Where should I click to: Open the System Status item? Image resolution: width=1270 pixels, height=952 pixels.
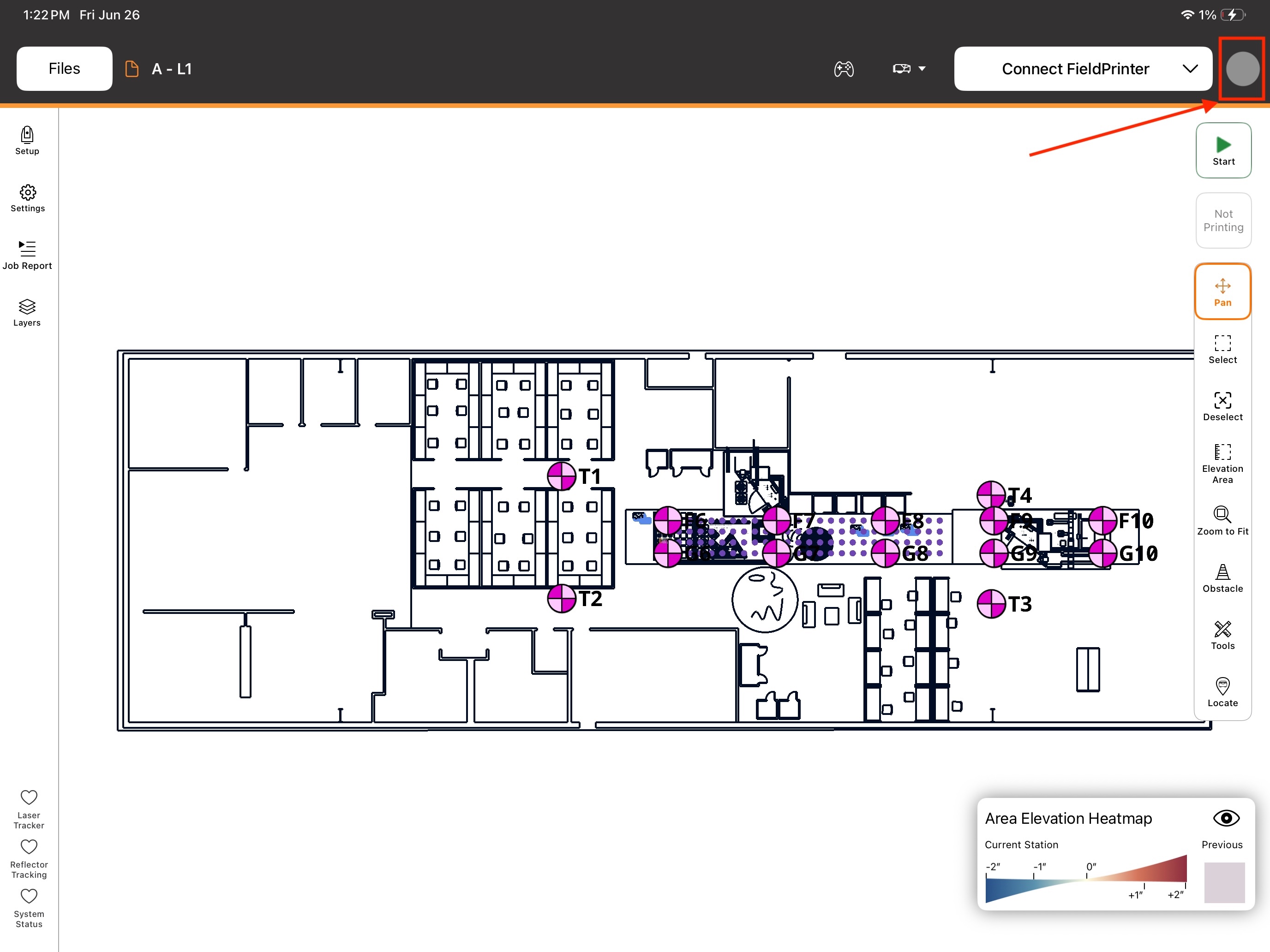pyautogui.click(x=29, y=908)
